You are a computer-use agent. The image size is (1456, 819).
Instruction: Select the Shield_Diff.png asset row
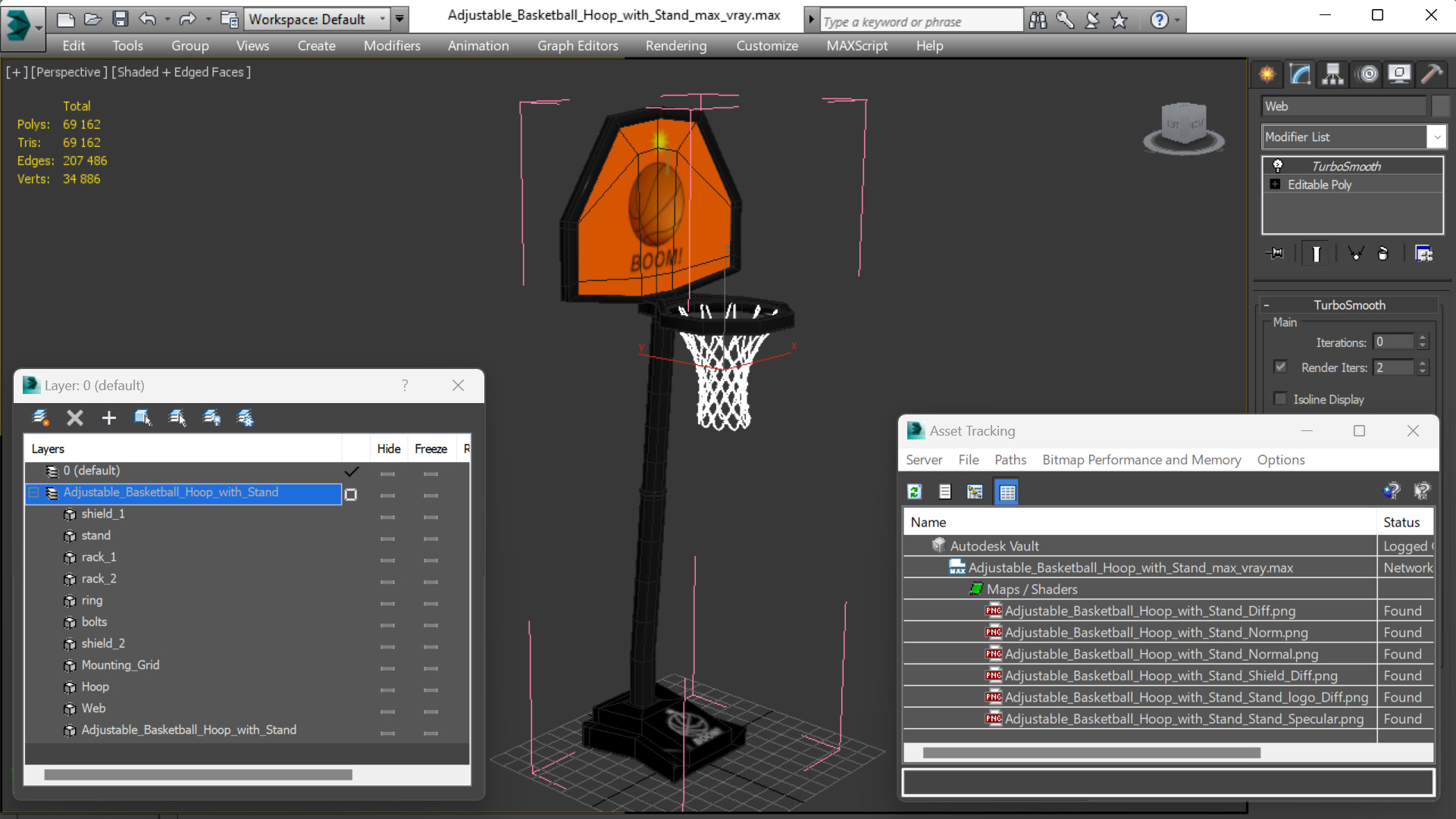(1170, 675)
